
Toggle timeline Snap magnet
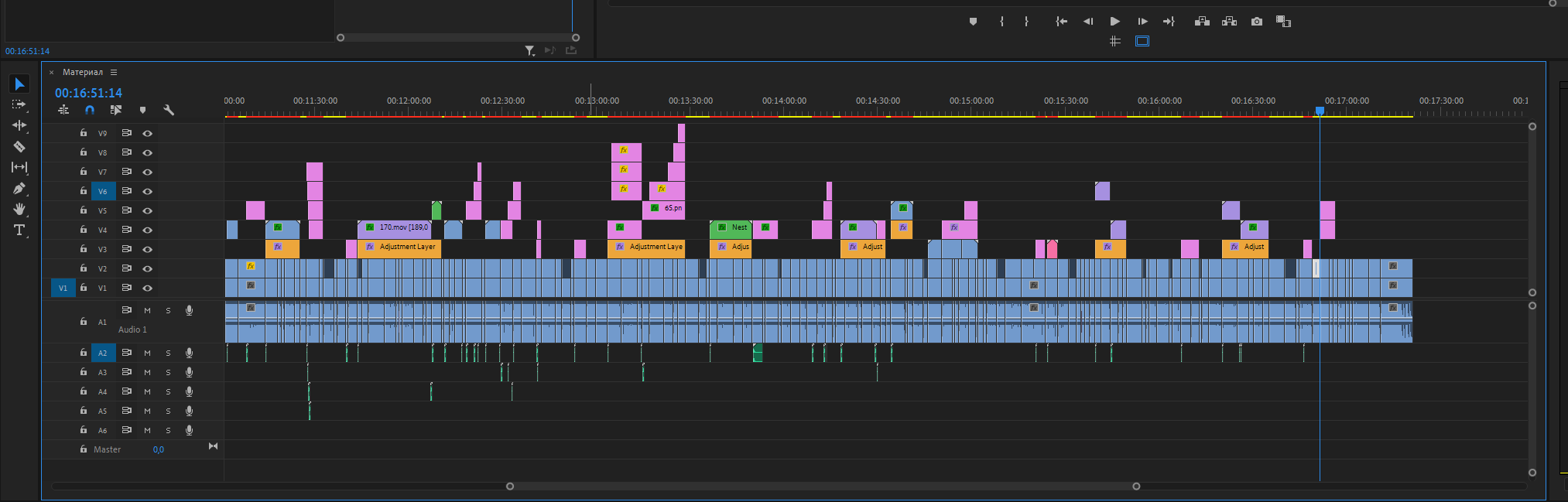90,110
